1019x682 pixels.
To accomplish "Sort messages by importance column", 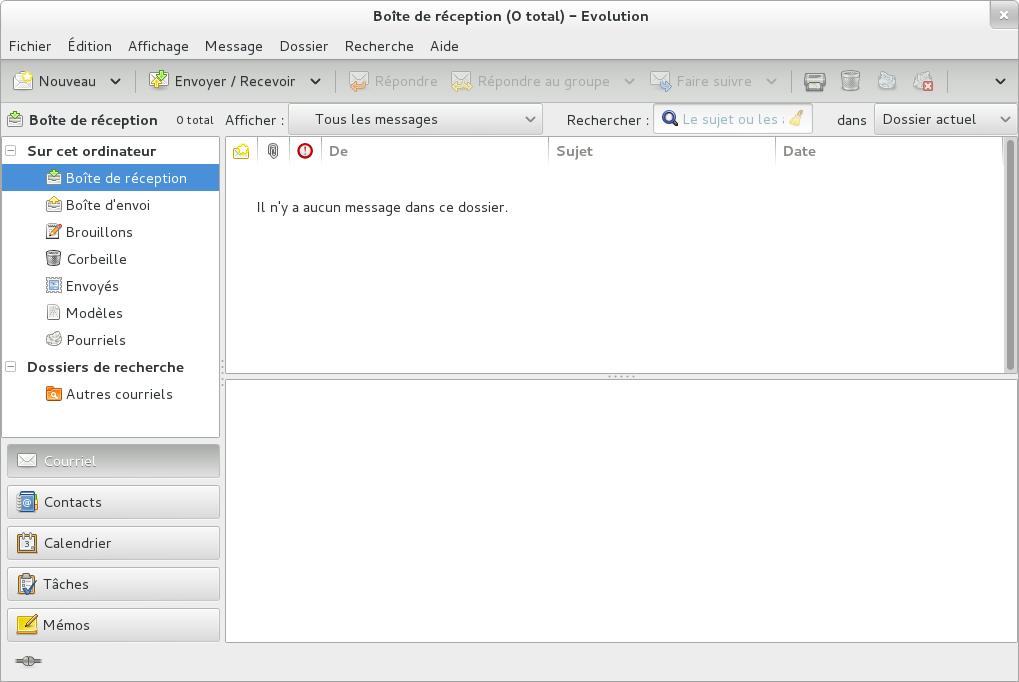I will tap(304, 150).
